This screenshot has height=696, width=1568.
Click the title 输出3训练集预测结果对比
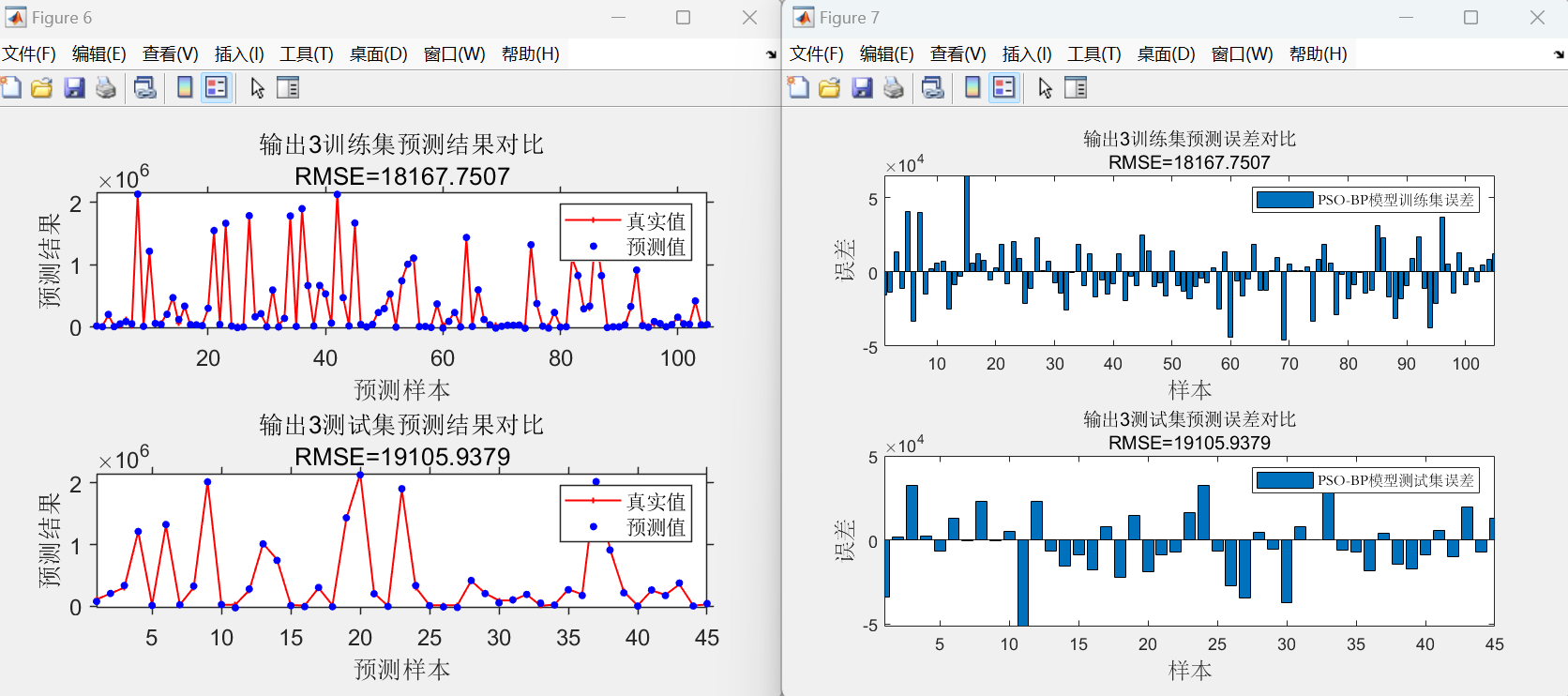tap(402, 144)
